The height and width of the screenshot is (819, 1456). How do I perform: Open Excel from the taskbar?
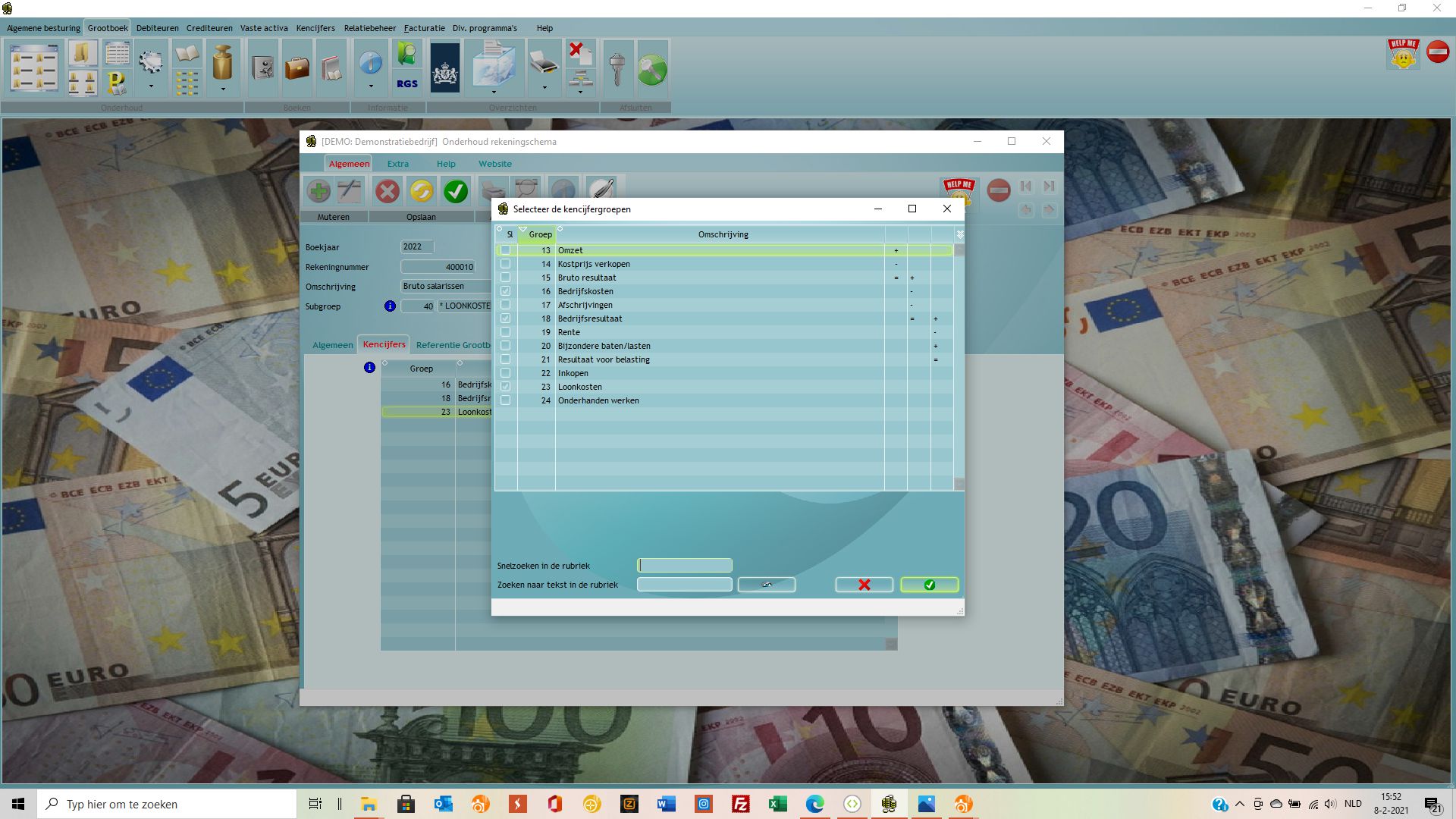[x=777, y=804]
